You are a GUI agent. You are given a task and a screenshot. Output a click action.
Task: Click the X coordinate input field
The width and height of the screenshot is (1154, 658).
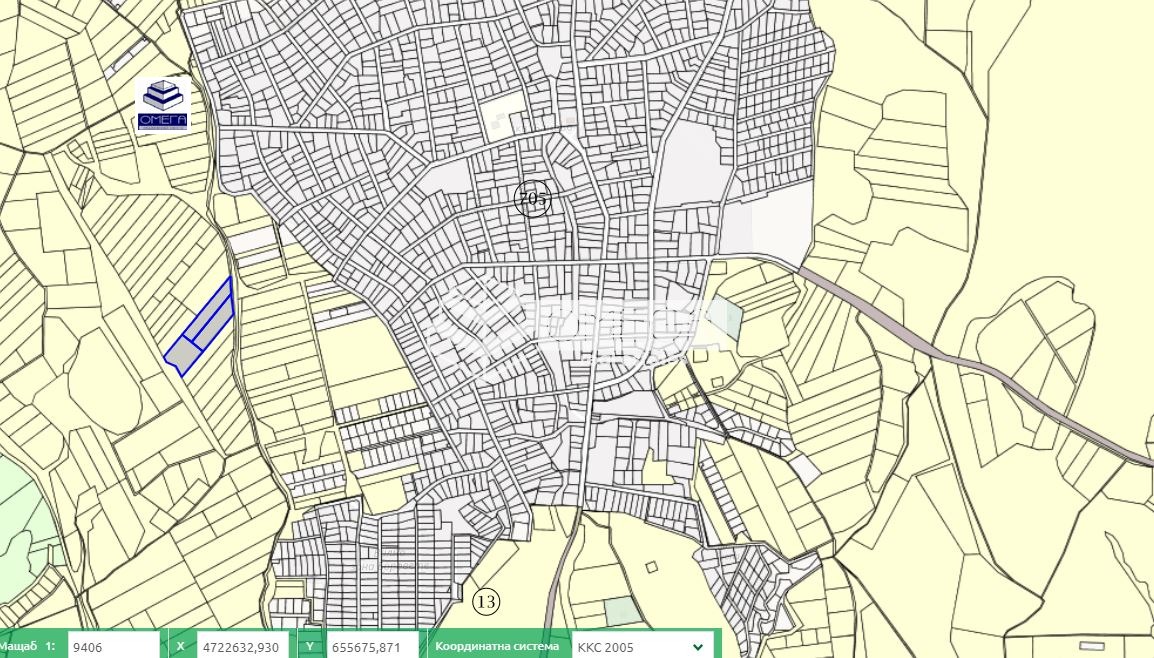[242, 646]
